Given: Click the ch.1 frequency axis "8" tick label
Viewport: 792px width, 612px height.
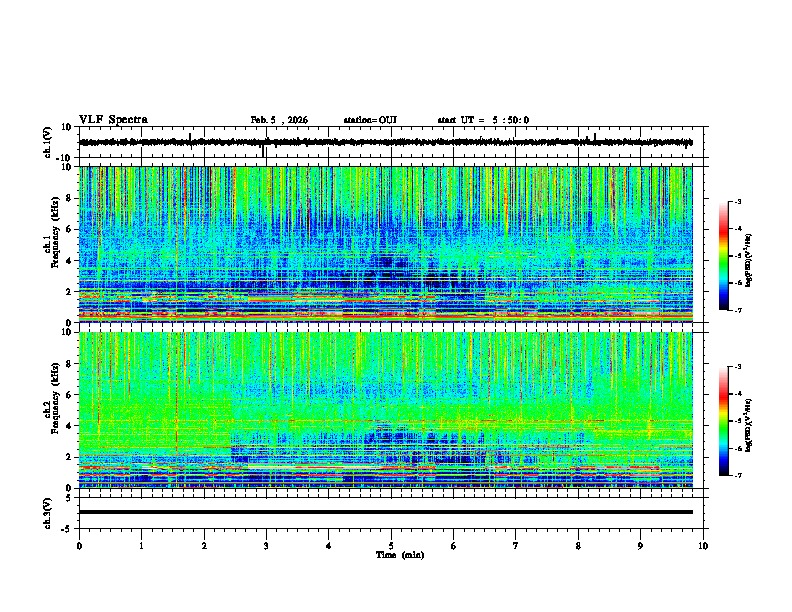Looking at the screenshot, I should (70, 198).
